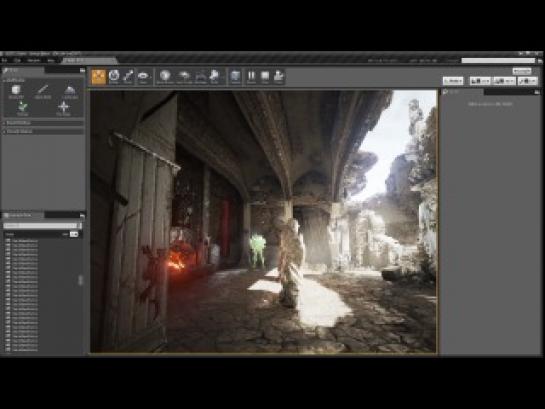Image resolution: width=545 pixels, height=409 pixels.
Task: Click the last button in the right-side button row
Action: click(528, 81)
